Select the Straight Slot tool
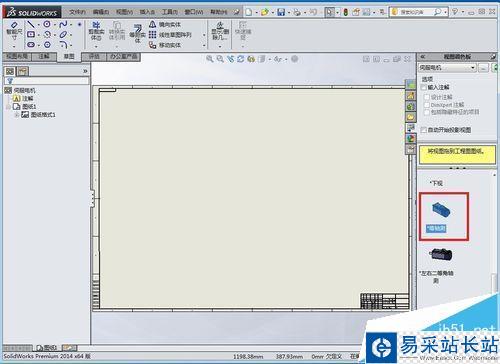This screenshot has height=364, width=500. click(x=31, y=44)
